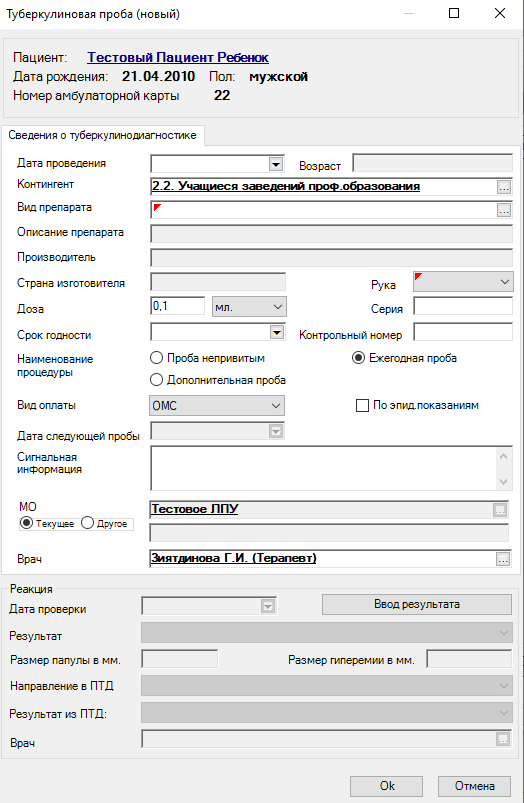Expand dose unit мл. dropdown

(249, 307)
